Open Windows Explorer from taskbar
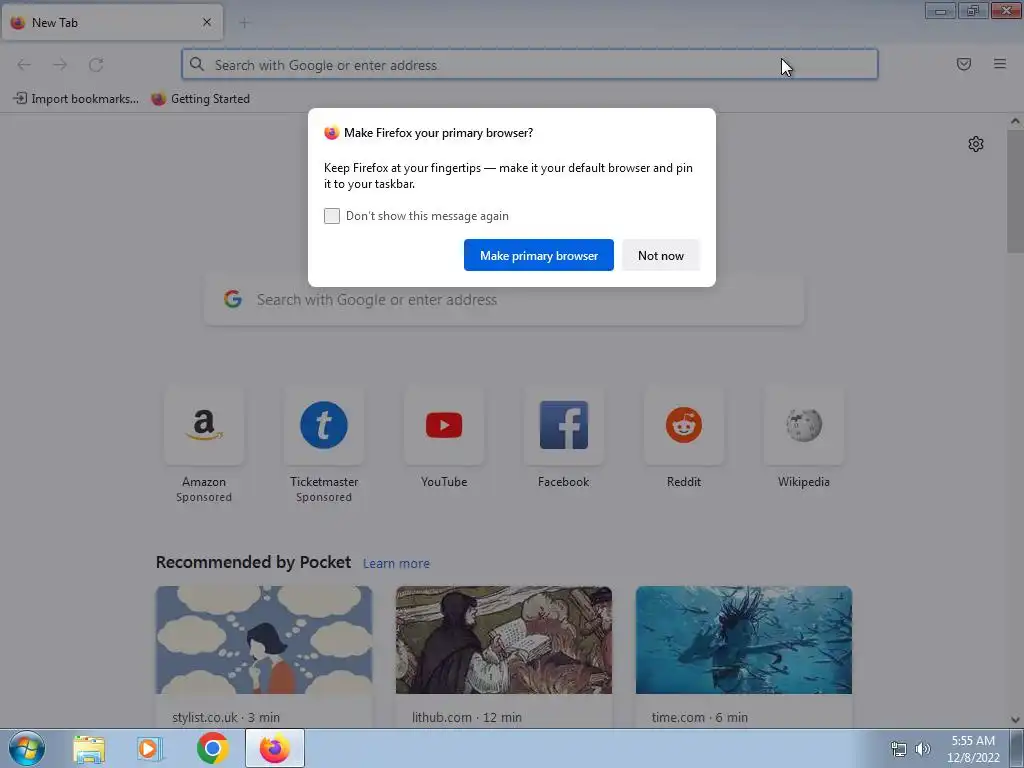Image resolution: width=1024 pixels, height=768 pixels. [89, 749]
